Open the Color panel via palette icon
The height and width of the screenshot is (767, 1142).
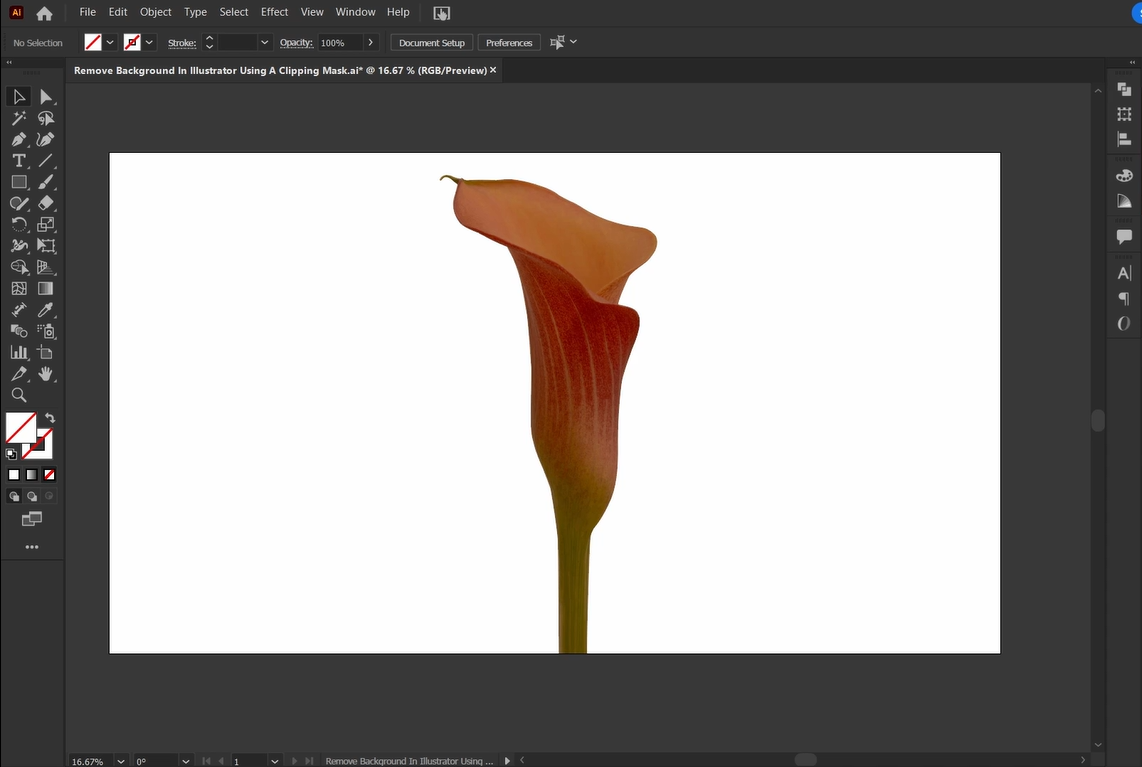pos(1123,174)
